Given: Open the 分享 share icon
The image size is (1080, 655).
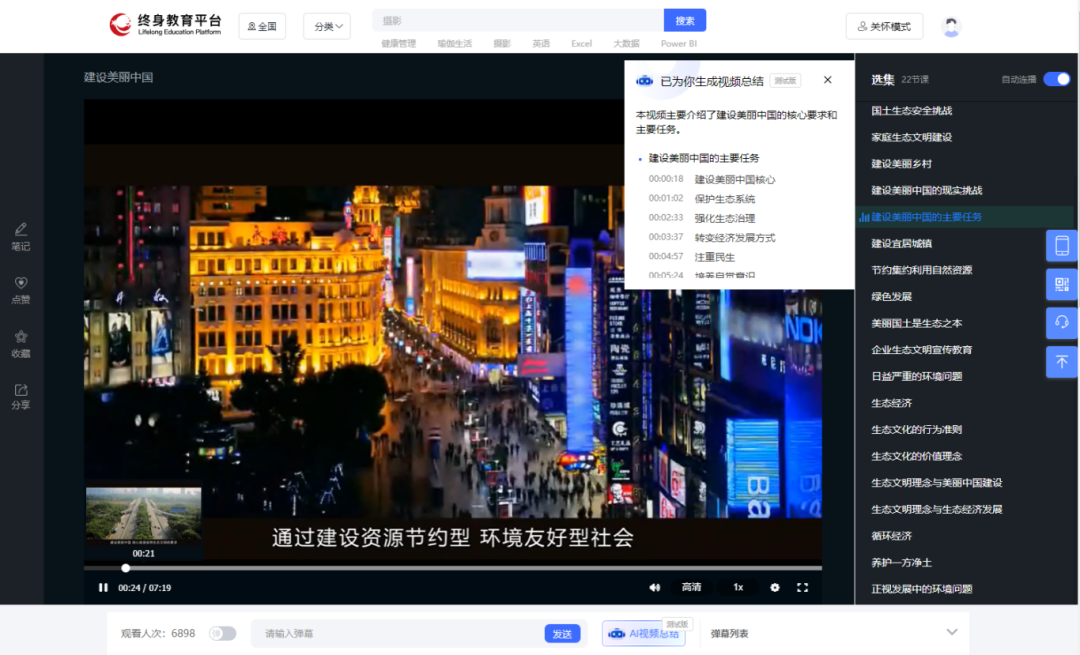Looking at the screenshot, I should pyautogui.click(x=20, y=391).
